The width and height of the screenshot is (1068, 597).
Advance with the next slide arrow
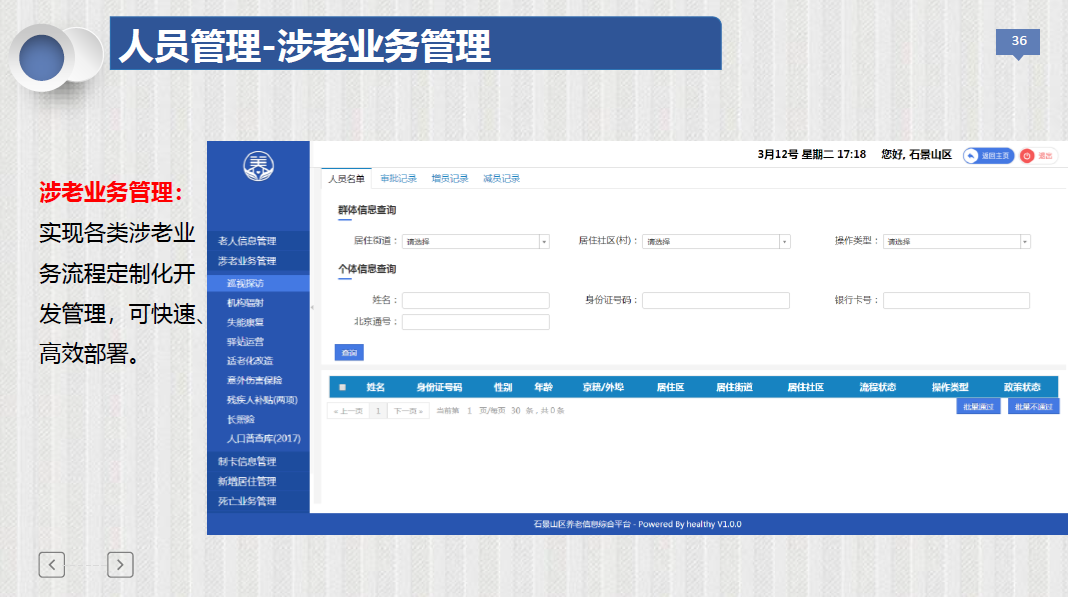click(120, 564)
